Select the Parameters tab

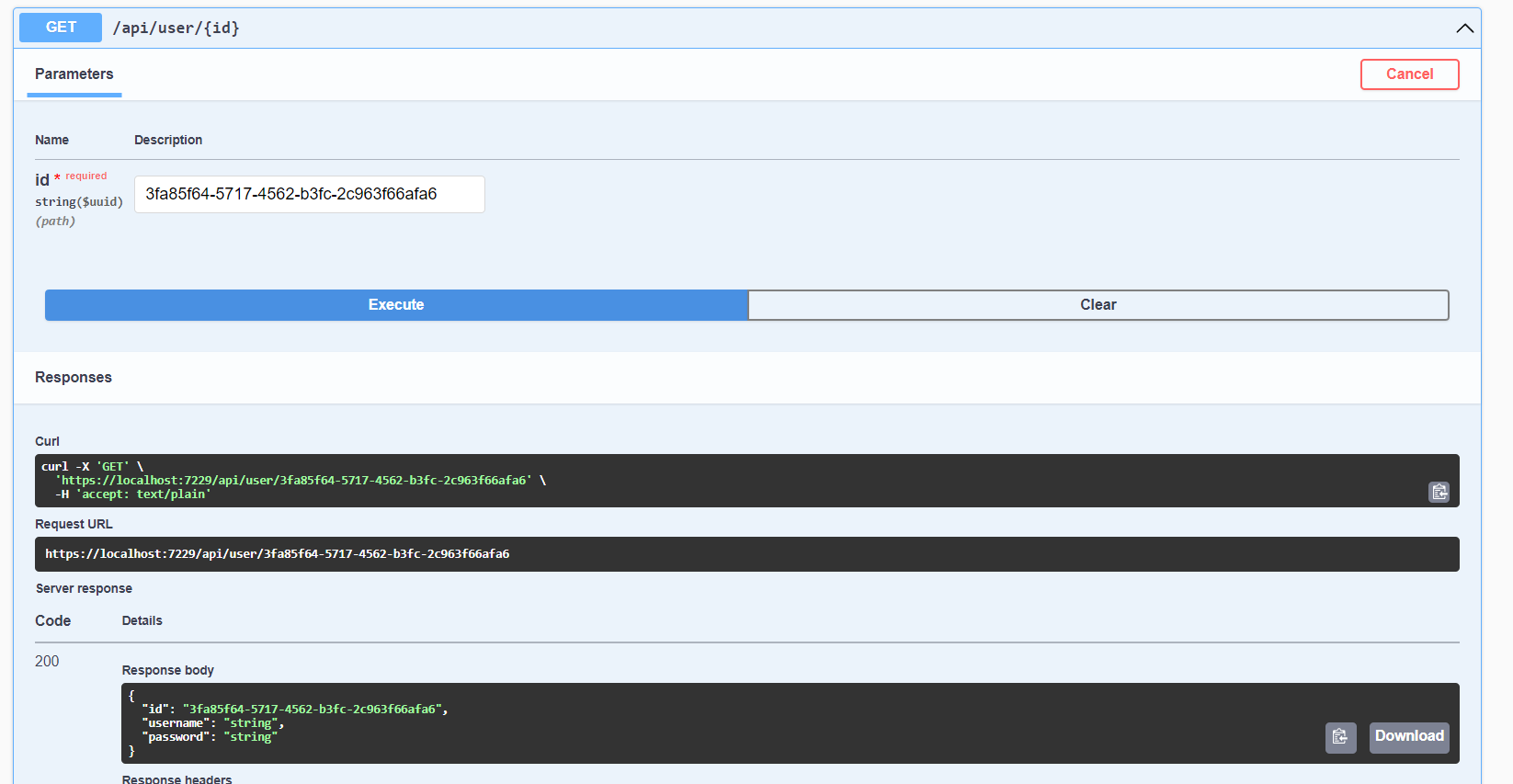pos(74,74)
